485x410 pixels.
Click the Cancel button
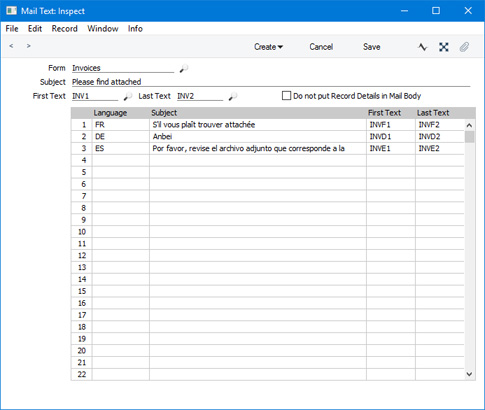click(x=321, y=47)
